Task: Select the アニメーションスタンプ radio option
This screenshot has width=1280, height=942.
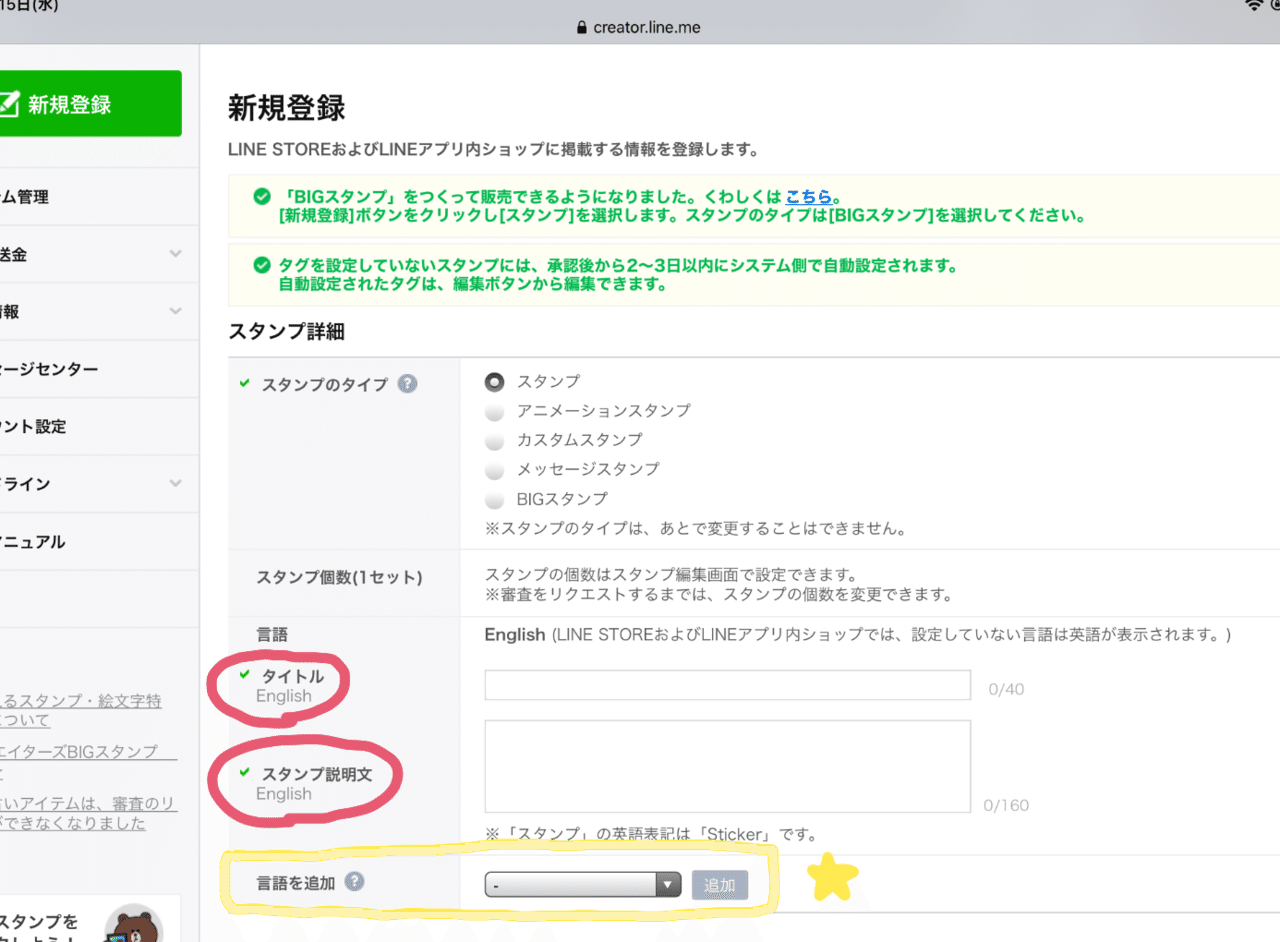Action: 494,412
